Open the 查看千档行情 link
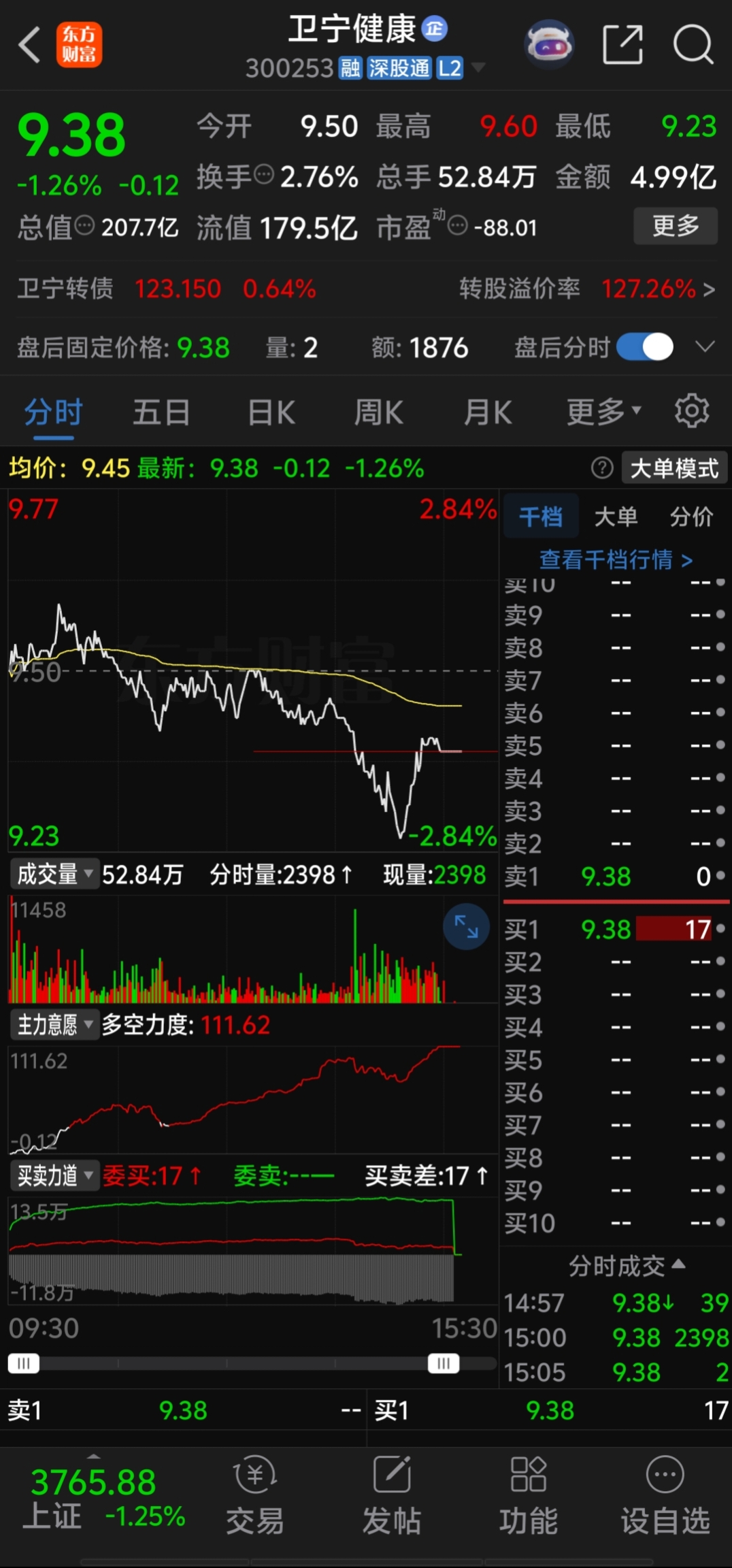This screenshot has width=732, height=1568. (x=616, y=560)
